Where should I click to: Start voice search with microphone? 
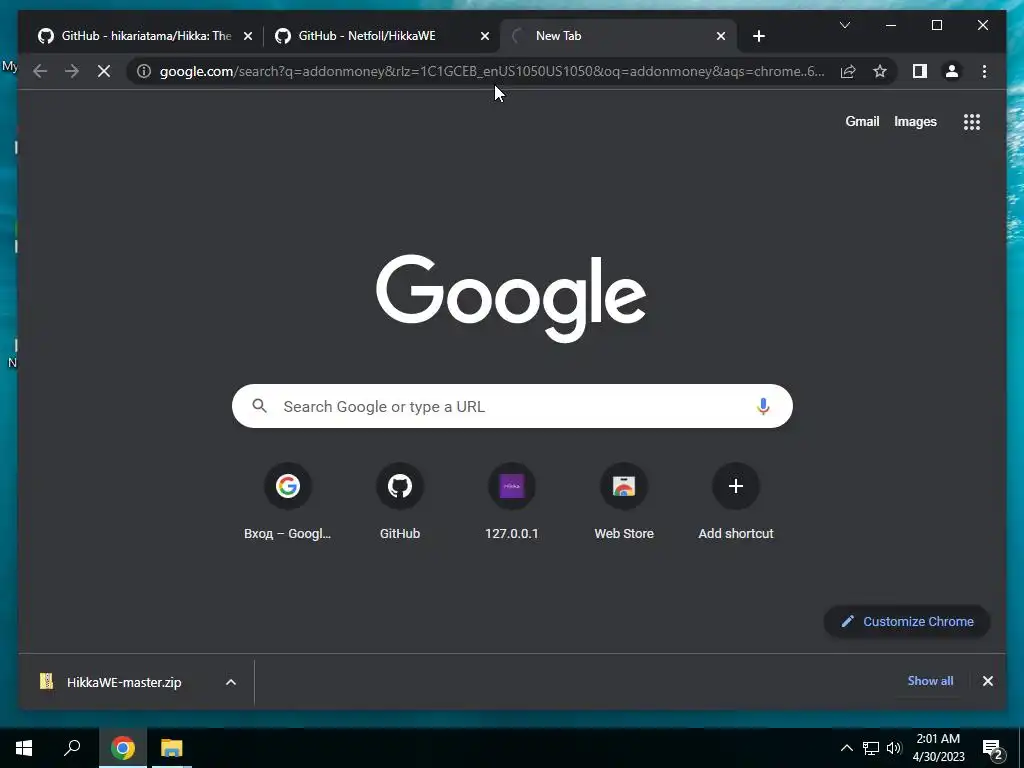coord(763,406)
